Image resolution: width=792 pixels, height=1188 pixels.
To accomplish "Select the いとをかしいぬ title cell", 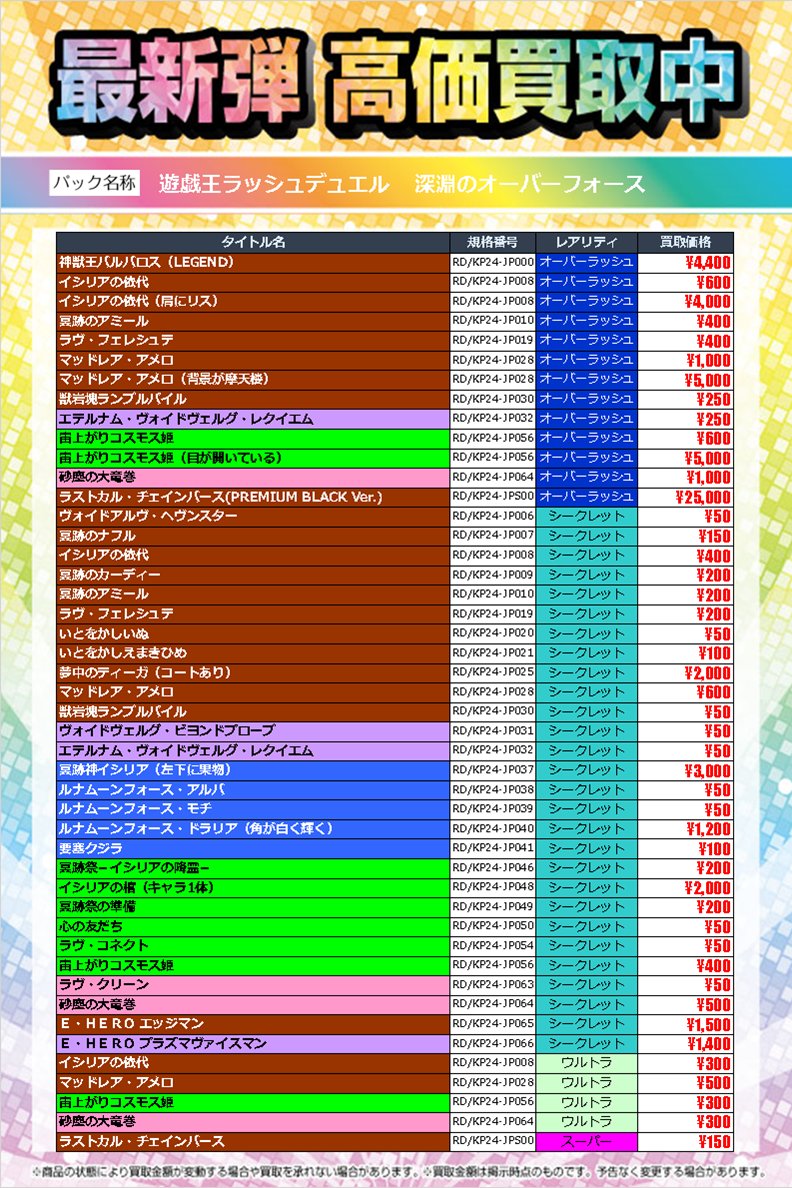I will click(253, 633).
